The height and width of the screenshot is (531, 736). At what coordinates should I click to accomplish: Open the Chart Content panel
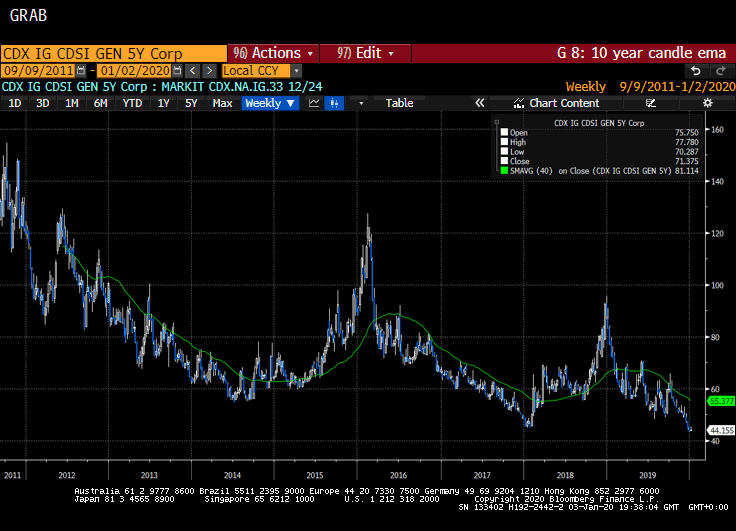pyautogui.click(x=557, y=103)
